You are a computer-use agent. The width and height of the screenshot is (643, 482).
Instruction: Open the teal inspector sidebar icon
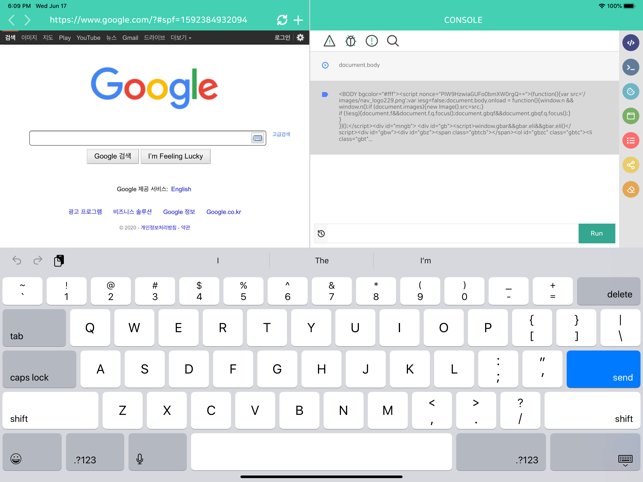tap(631, 91)
